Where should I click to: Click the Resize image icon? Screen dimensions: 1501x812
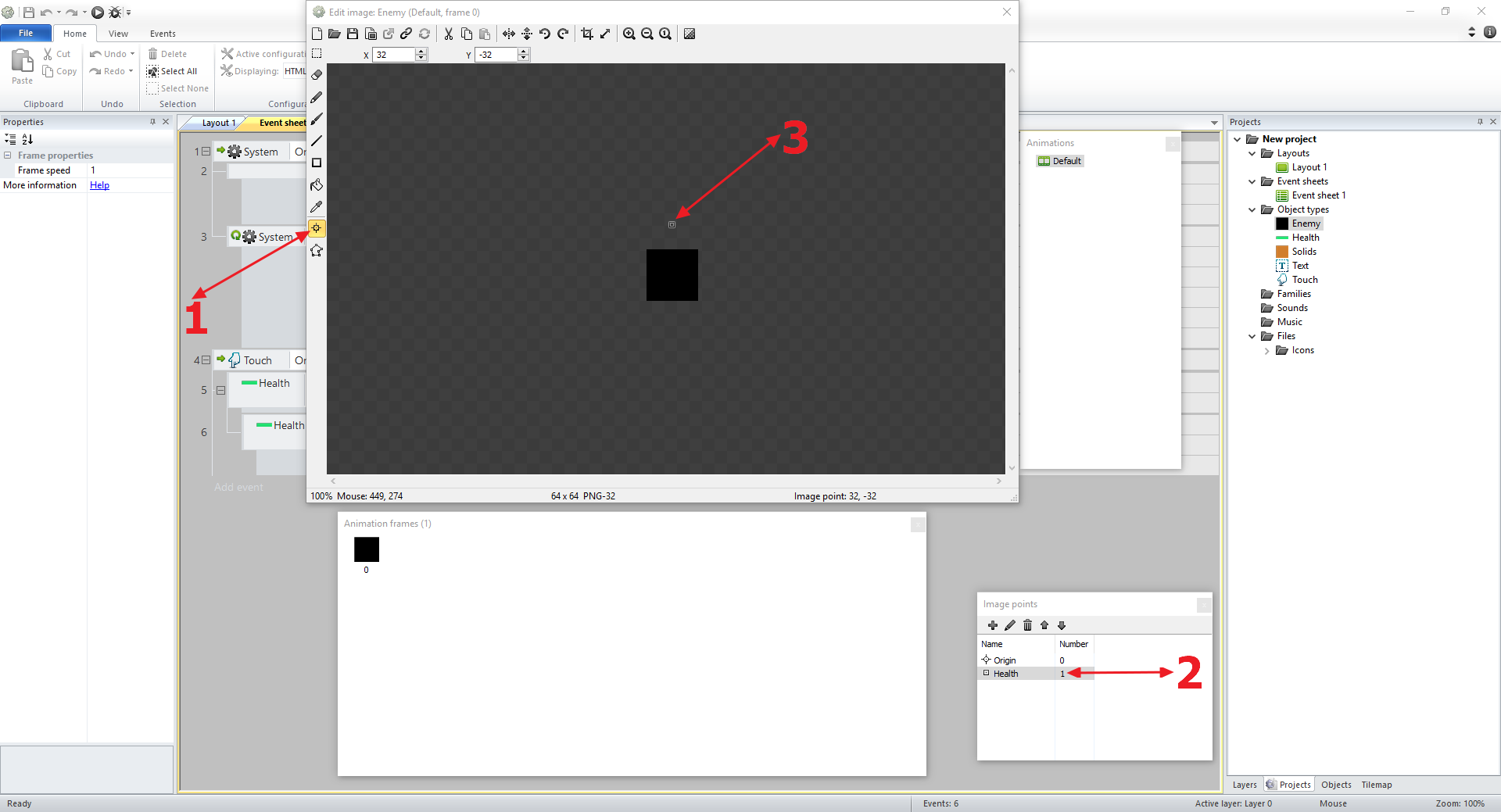tap(605, 34)
